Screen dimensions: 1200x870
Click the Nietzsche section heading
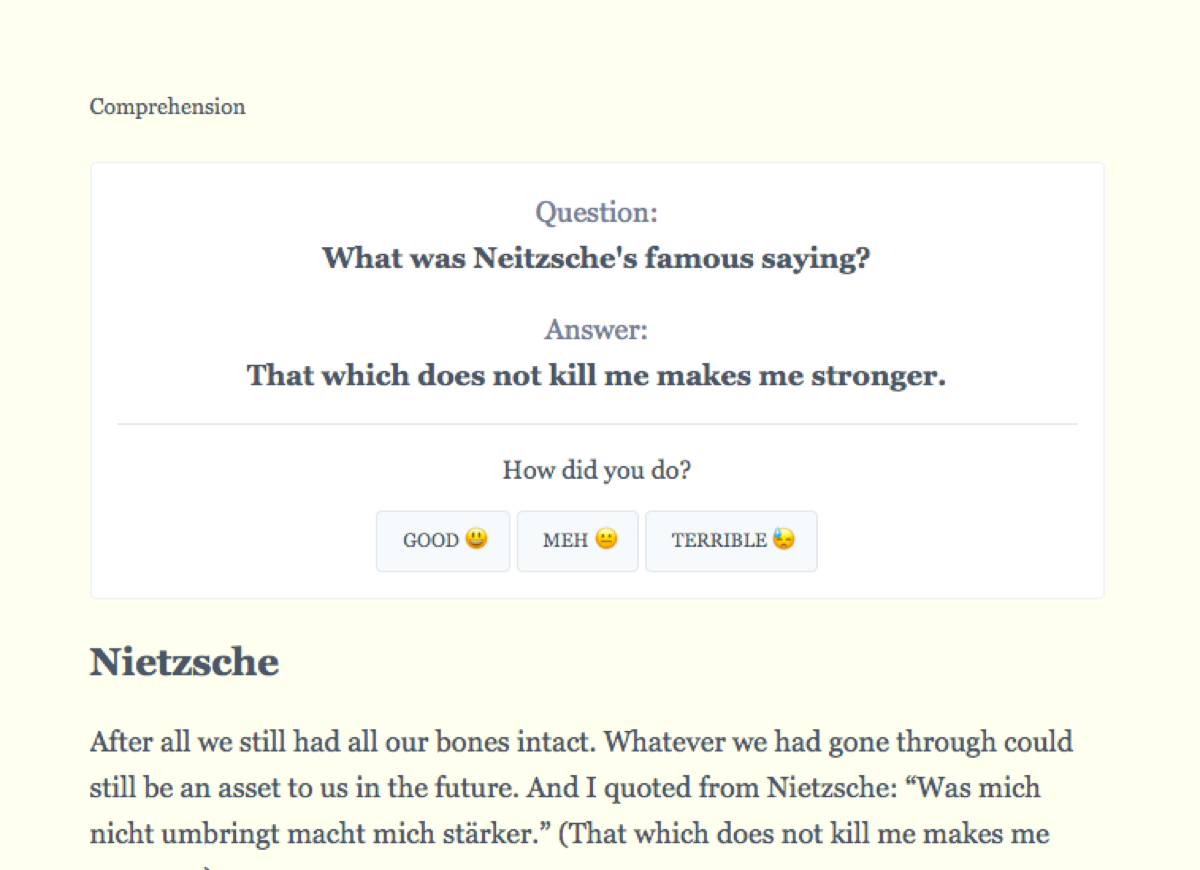(x=184, y=662)
